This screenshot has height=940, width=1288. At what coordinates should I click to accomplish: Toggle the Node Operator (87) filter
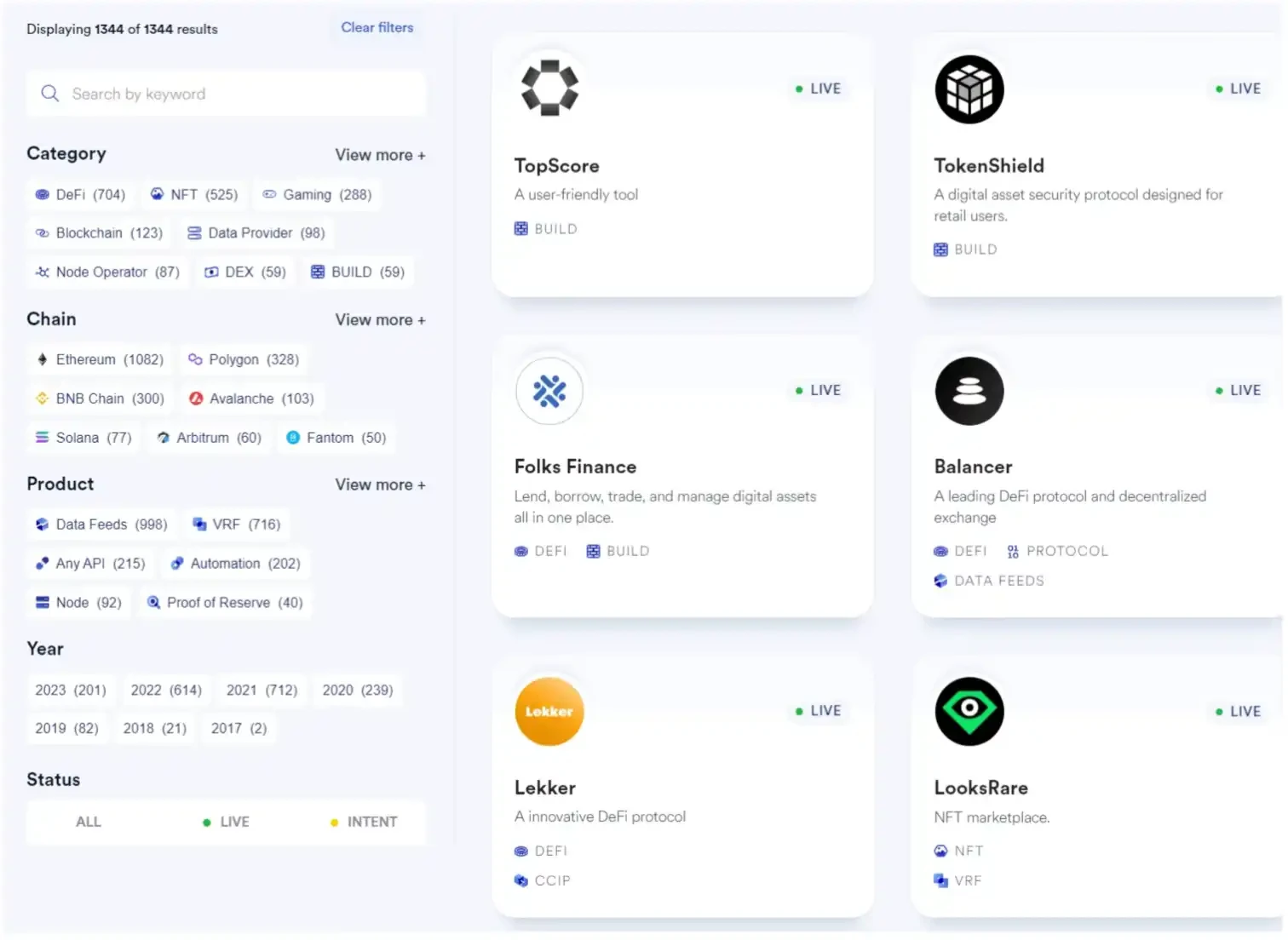107,272
